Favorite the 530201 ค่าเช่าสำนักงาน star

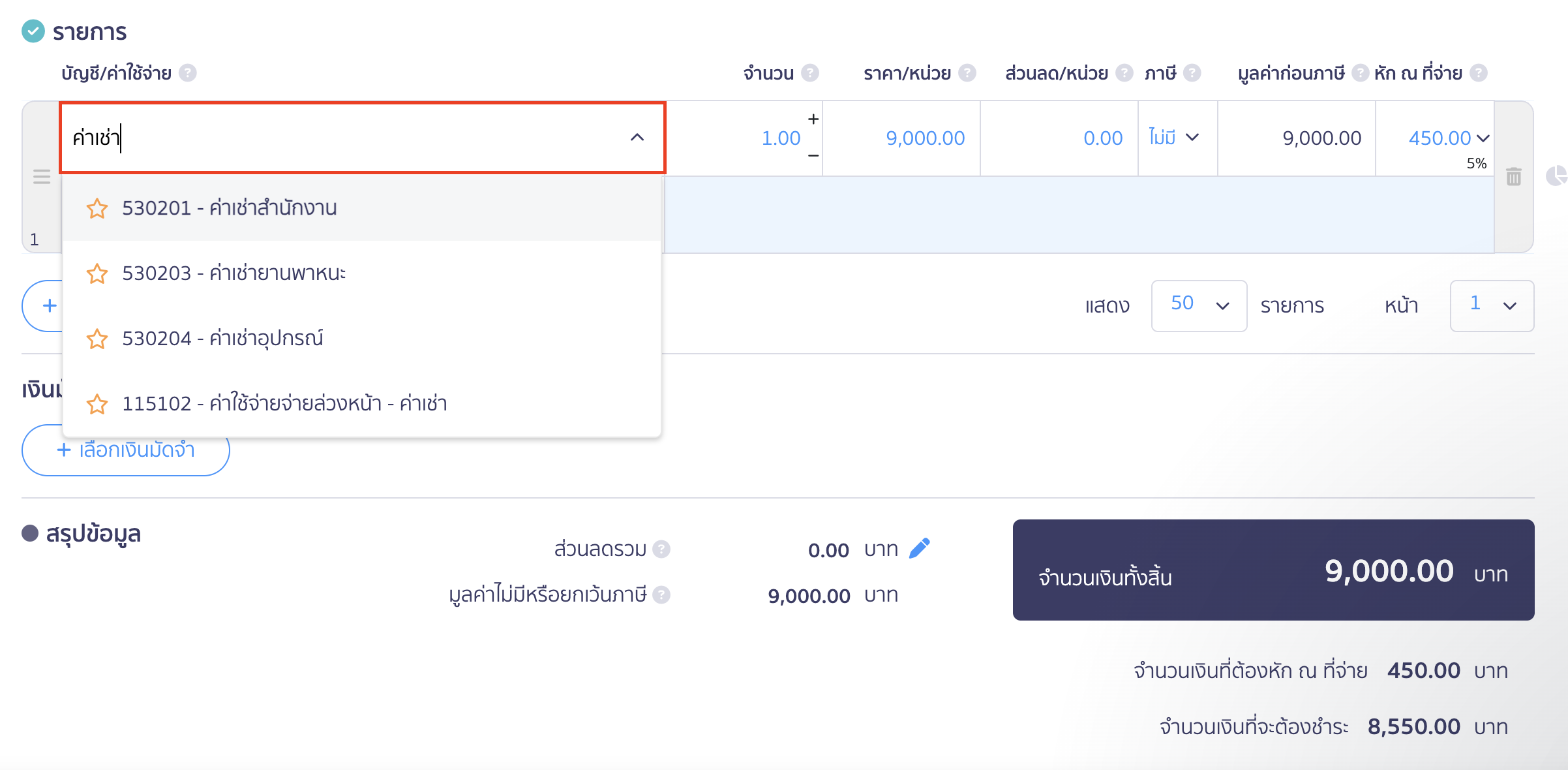tap(97, 208)
